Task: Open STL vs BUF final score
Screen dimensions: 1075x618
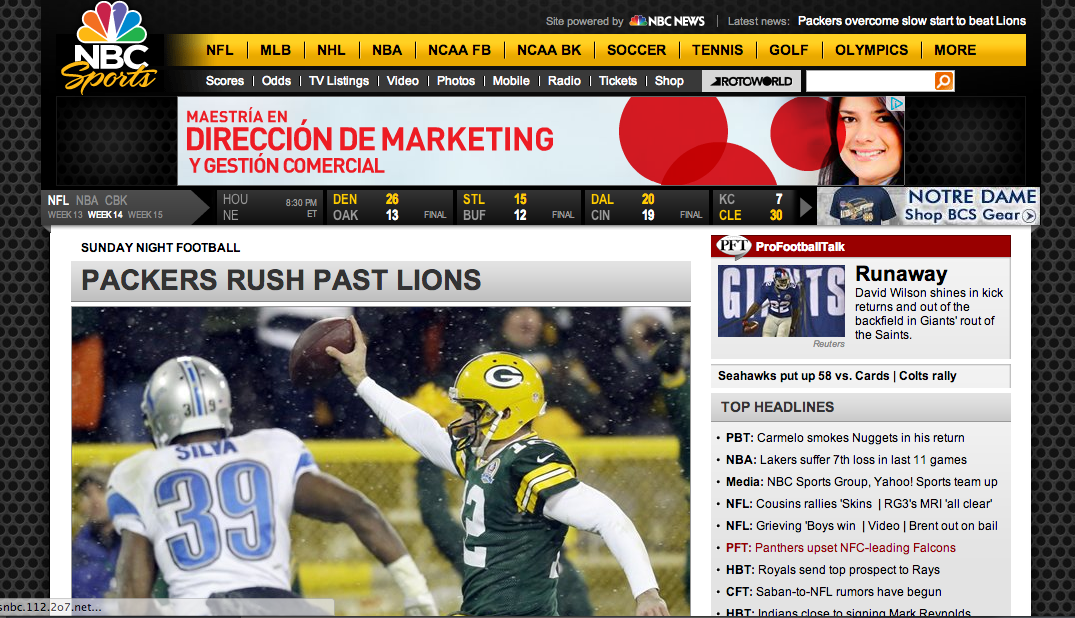Action: pyautogui.click(x=518, y=207)
